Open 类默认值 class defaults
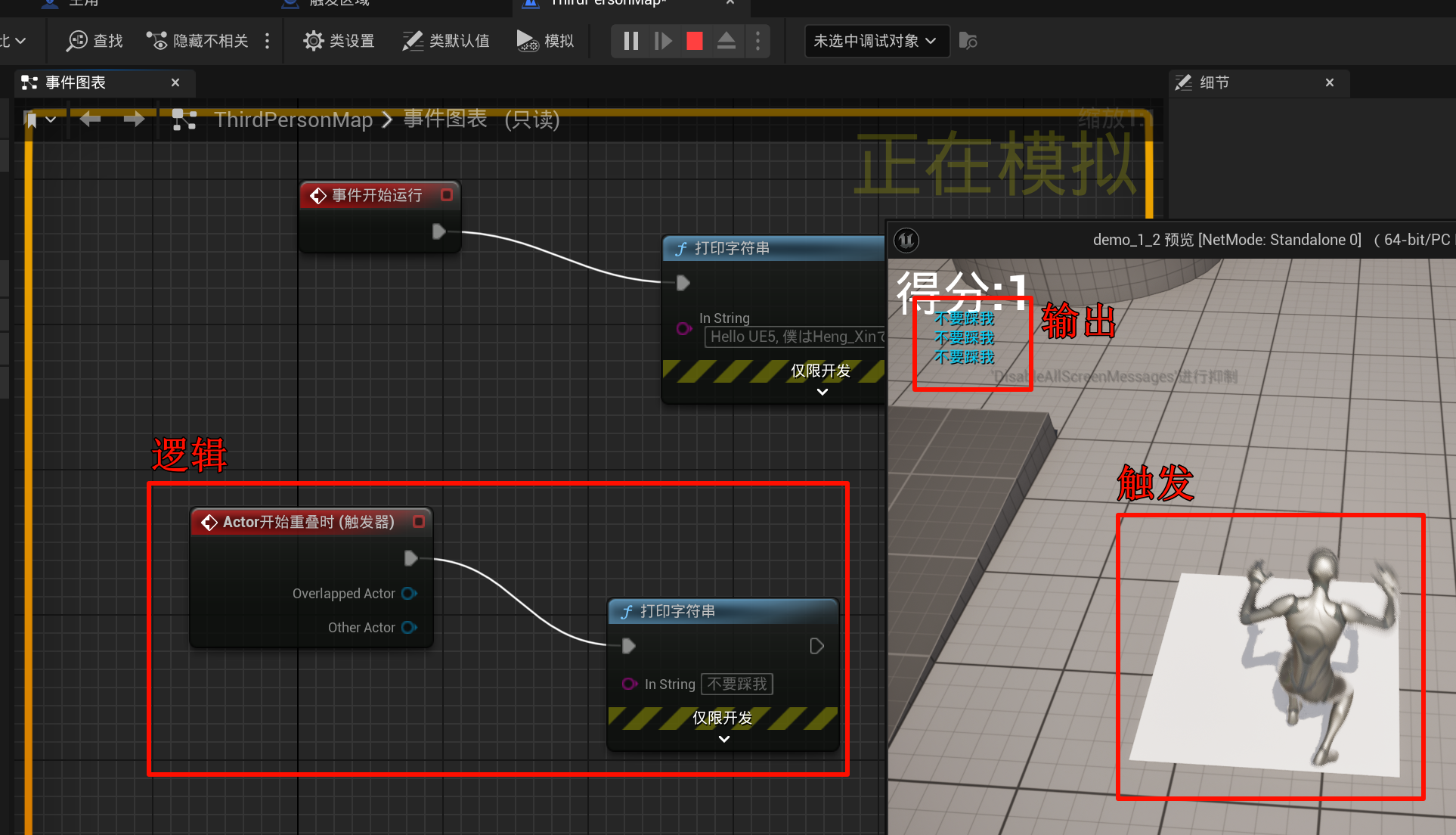 tap(446, 41)
